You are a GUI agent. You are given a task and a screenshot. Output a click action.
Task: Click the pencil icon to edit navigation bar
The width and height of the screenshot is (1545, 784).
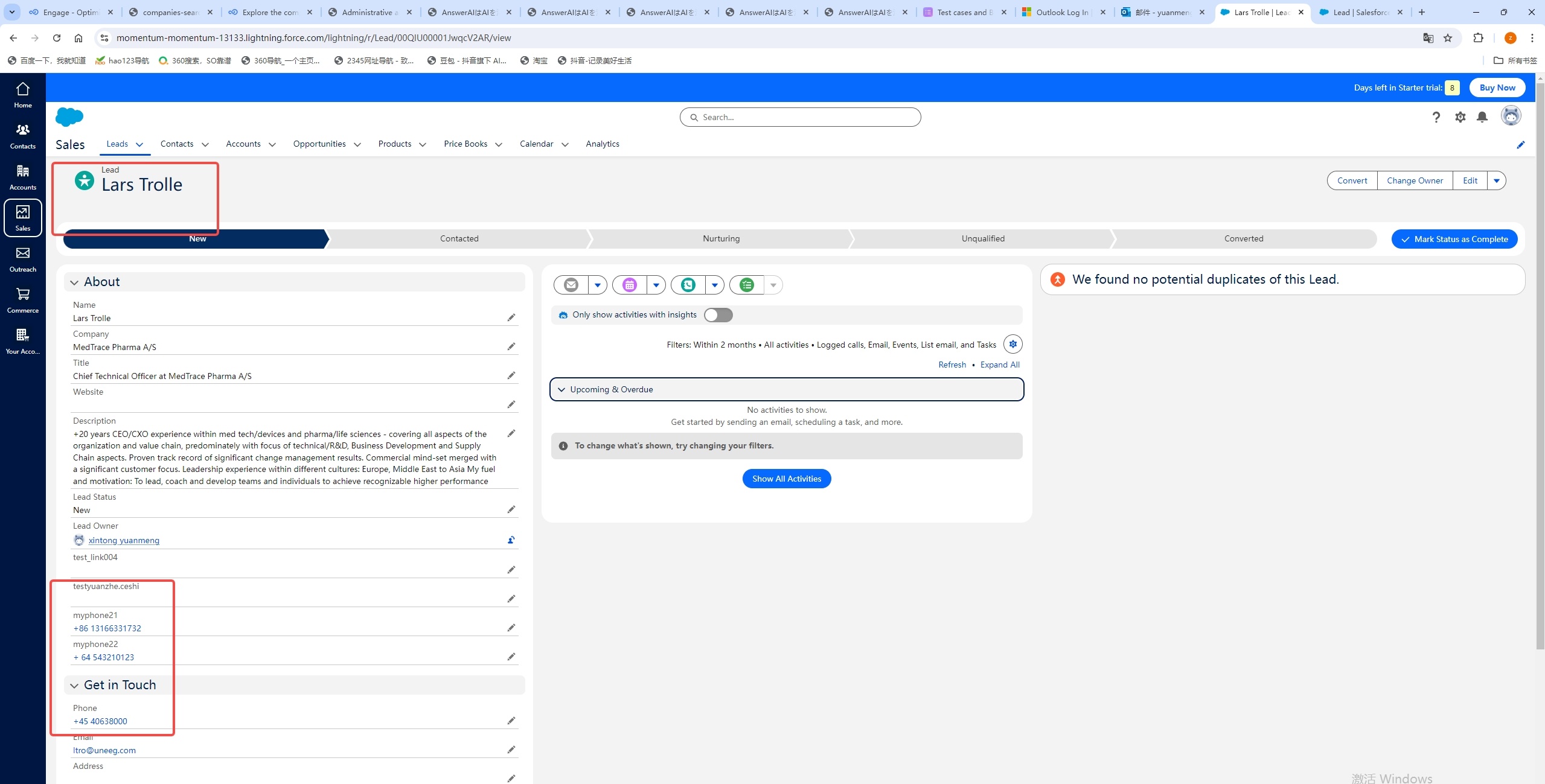pyautogui.click(x=1521, y=144)
